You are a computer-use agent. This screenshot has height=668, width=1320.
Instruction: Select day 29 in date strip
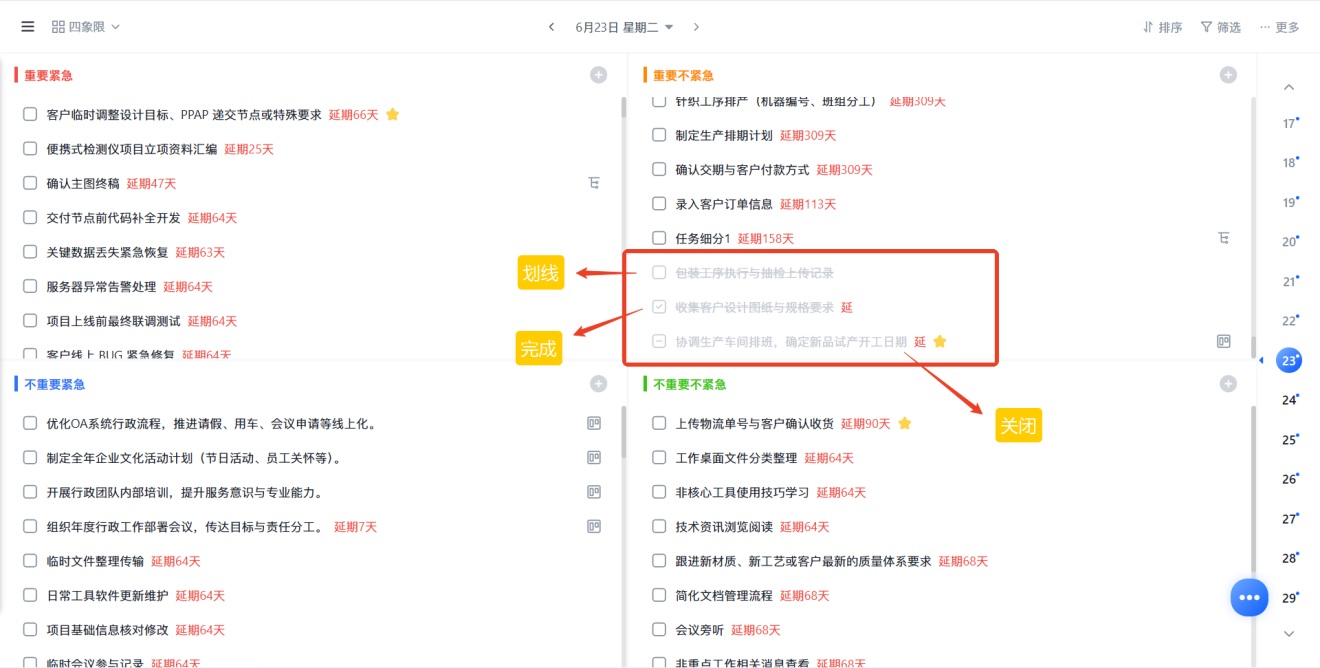[1289, 598]
